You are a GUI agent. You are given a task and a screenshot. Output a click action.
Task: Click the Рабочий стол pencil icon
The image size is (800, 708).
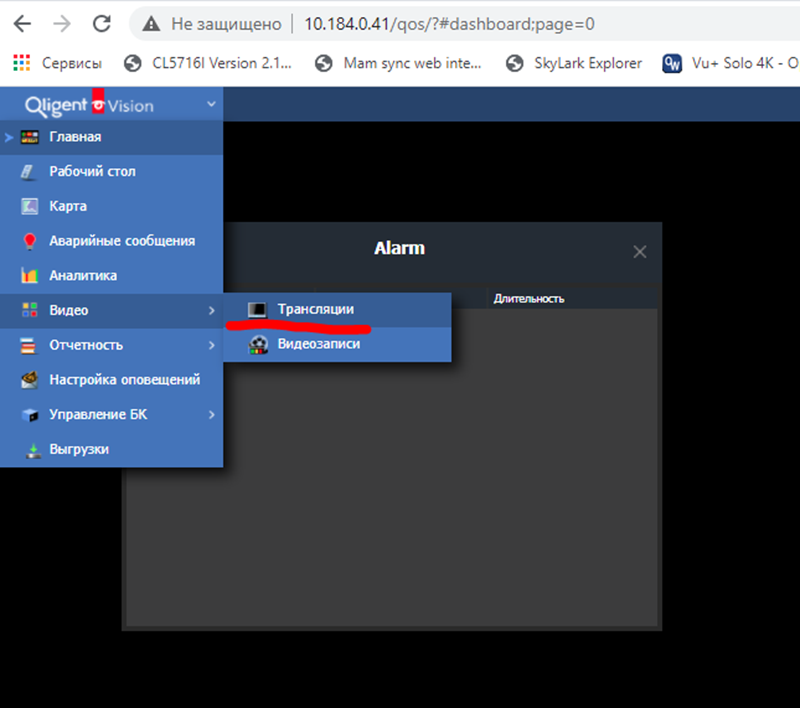(x=29, y=172)
